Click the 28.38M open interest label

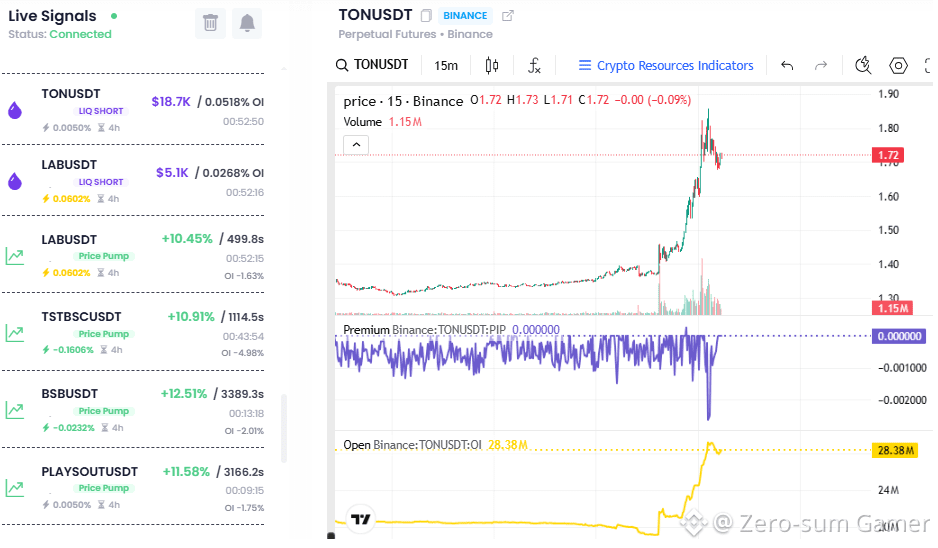click(x=895, y=450)
